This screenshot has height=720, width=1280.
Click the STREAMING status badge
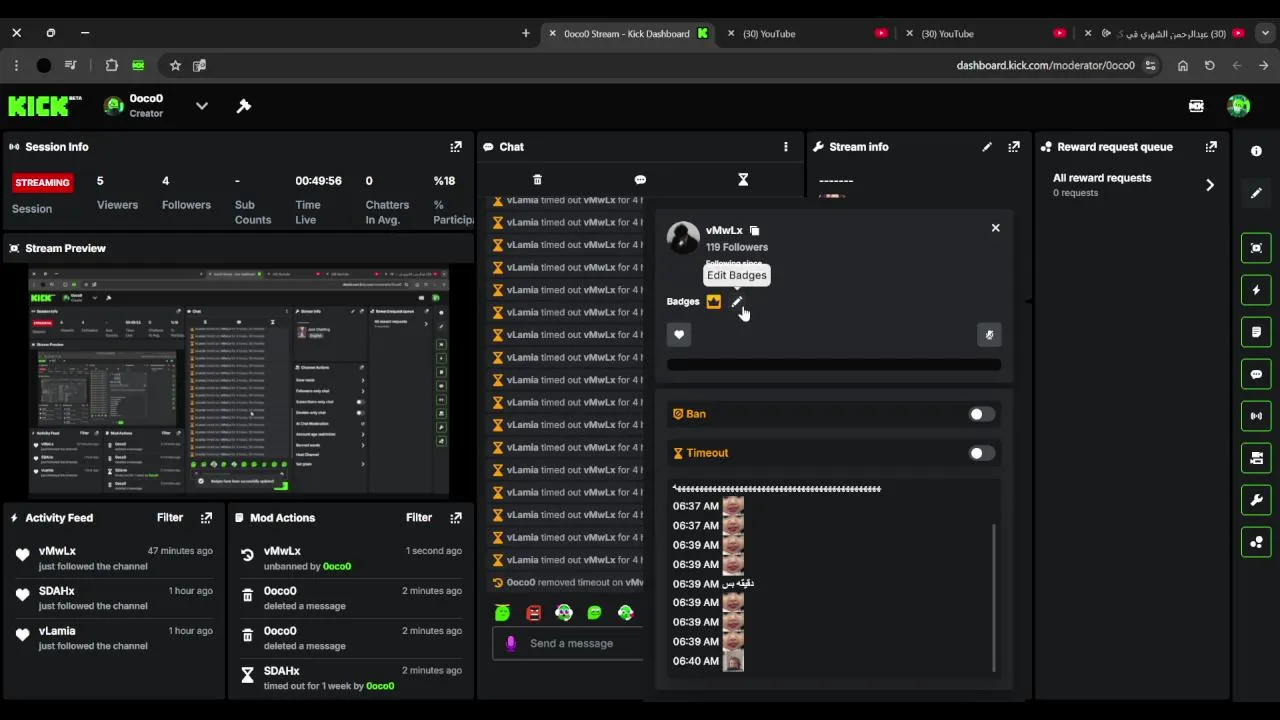click(x=42, y=182)
